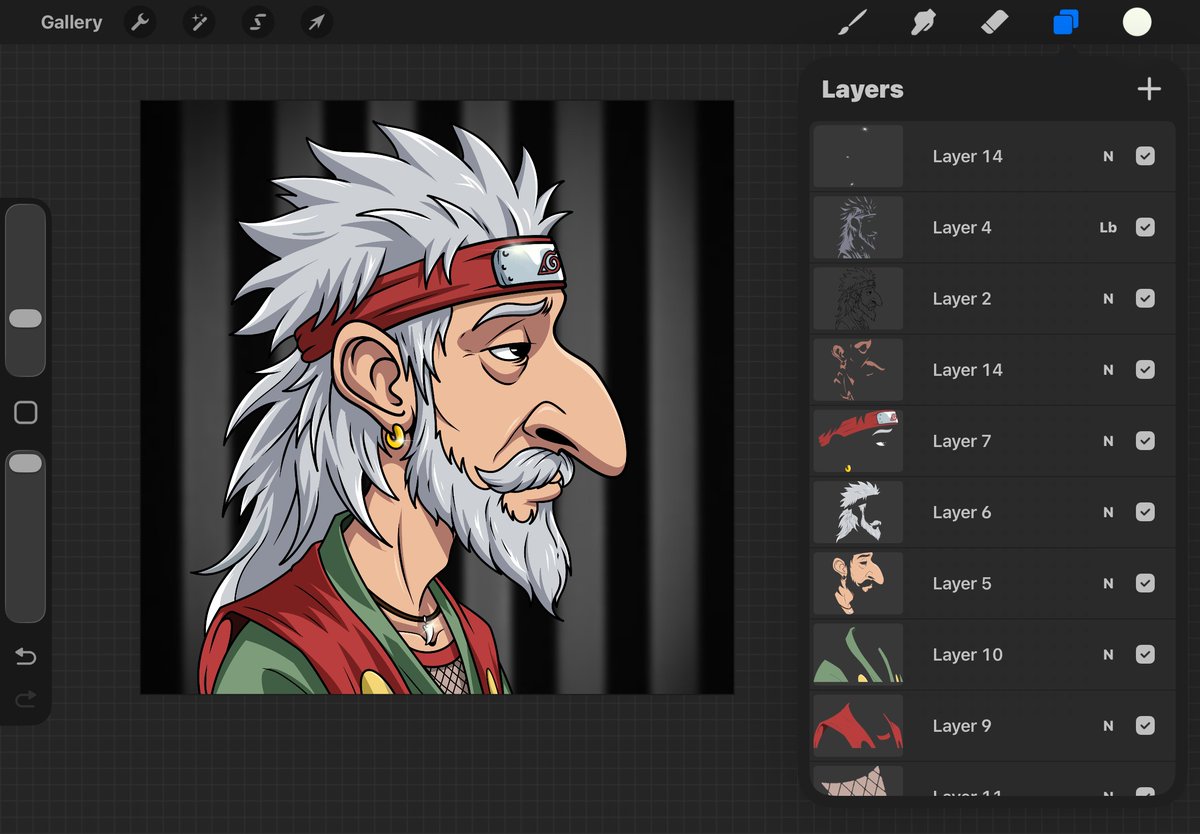Hide Layer 14 that sits above Layer 4
1200x834 pixels.
pos(1146,156)
